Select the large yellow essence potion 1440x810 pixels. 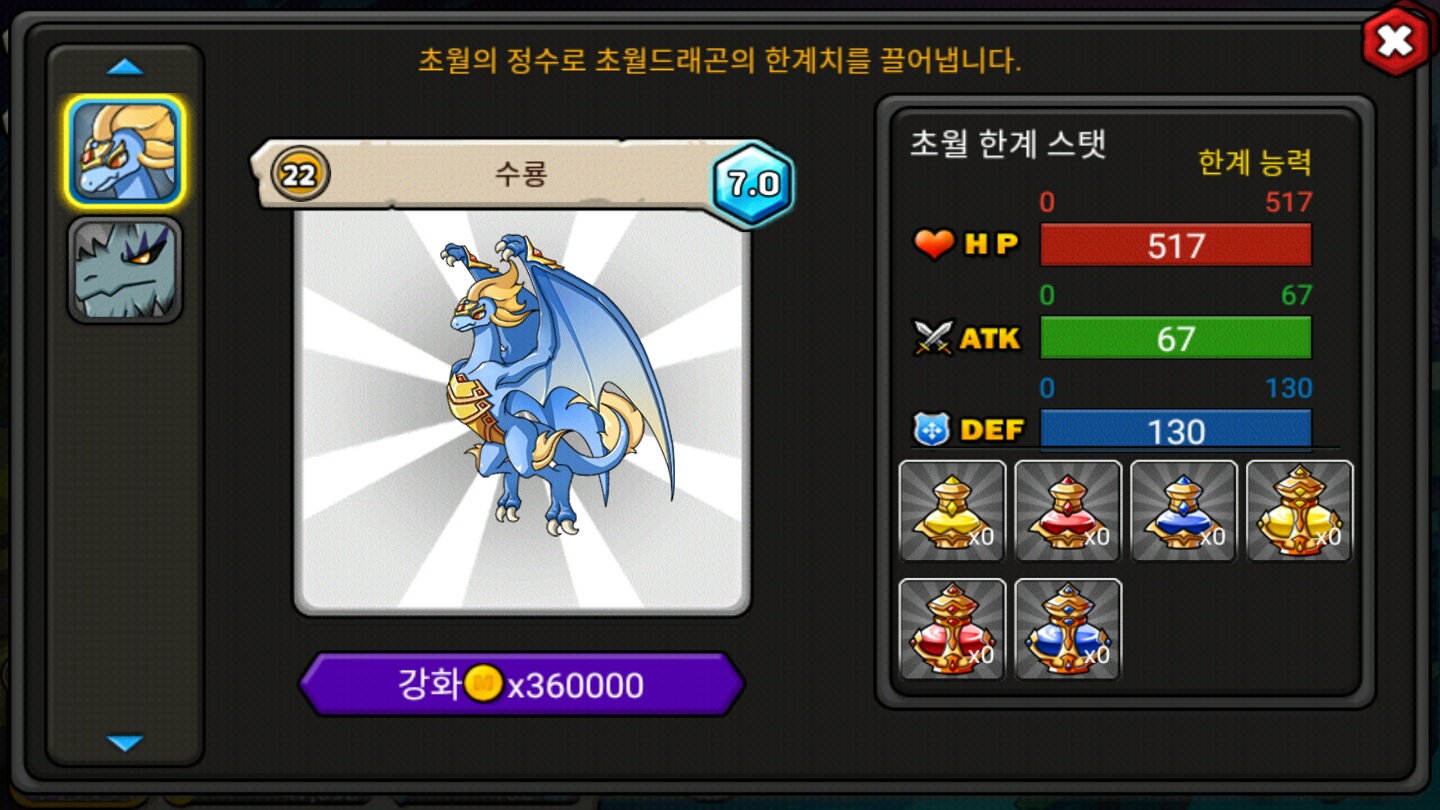[x=1300, y=512]
